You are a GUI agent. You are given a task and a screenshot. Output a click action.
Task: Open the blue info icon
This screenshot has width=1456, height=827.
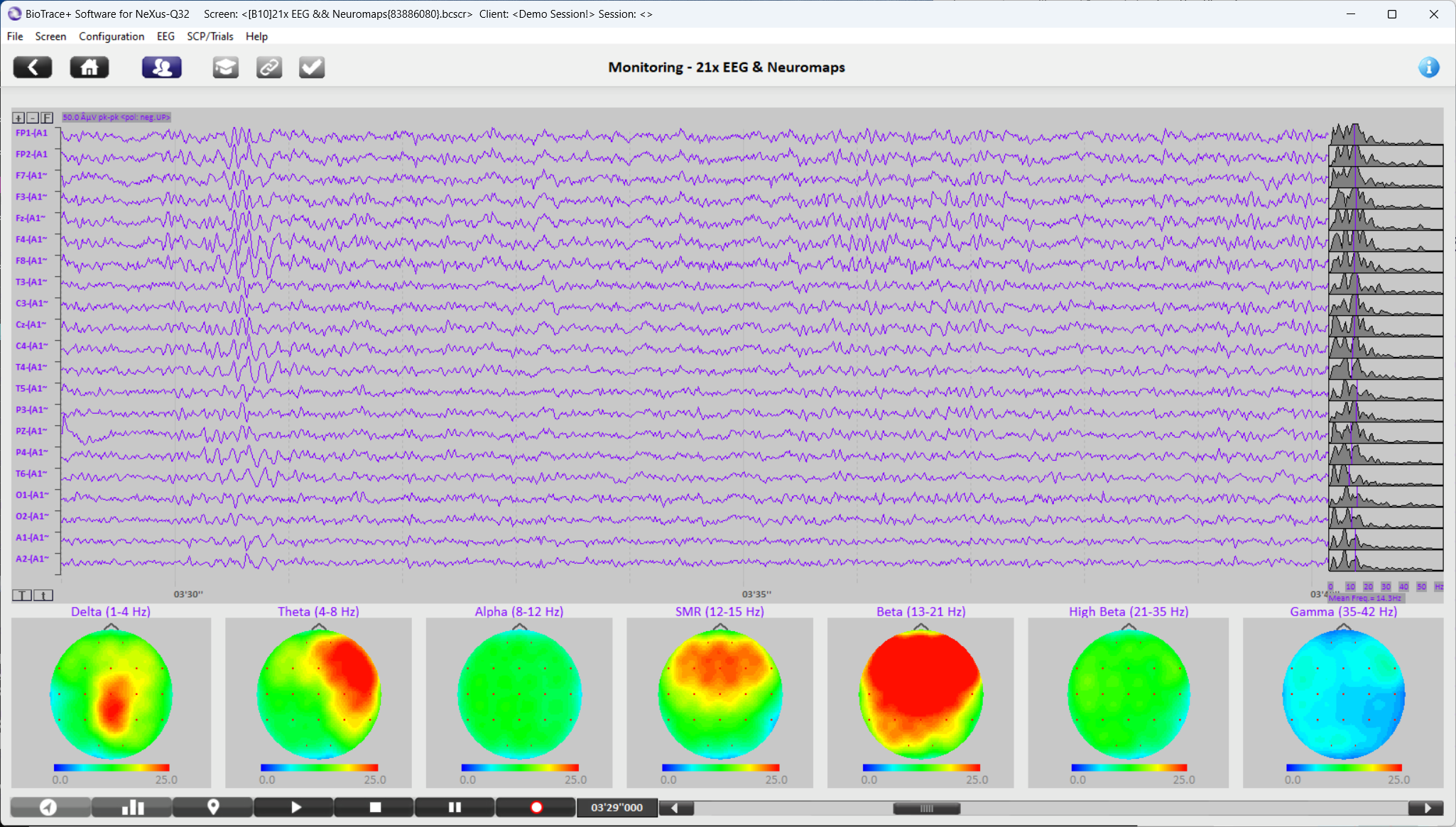pyautogui.click(x=1428, y=67)
